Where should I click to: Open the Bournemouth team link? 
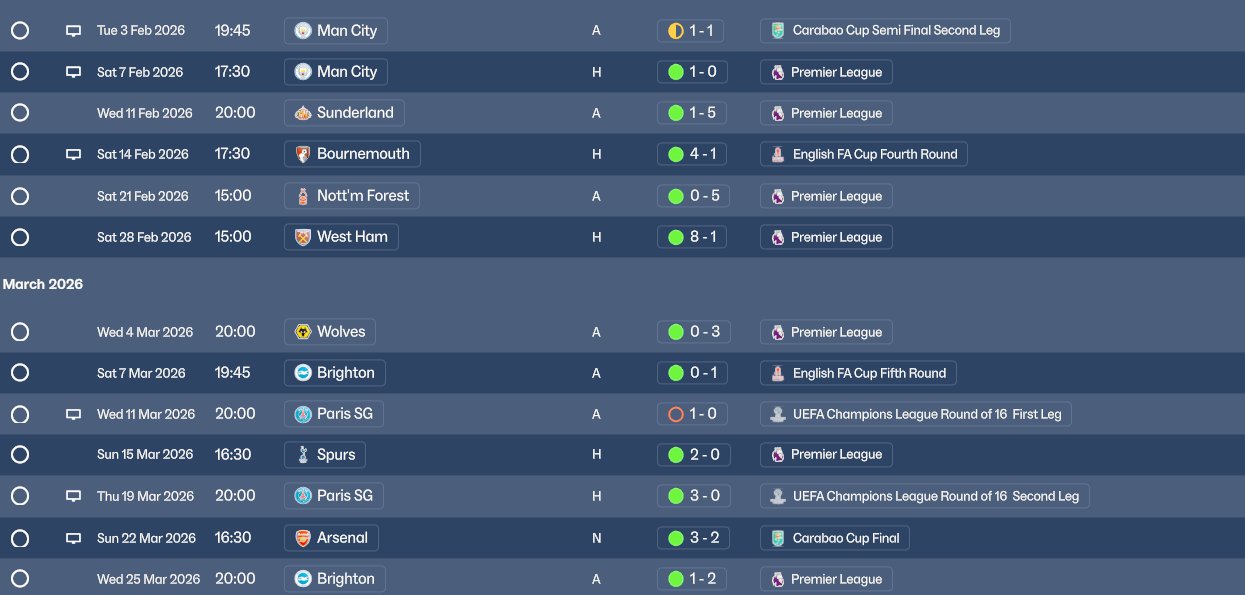point(363,154)
